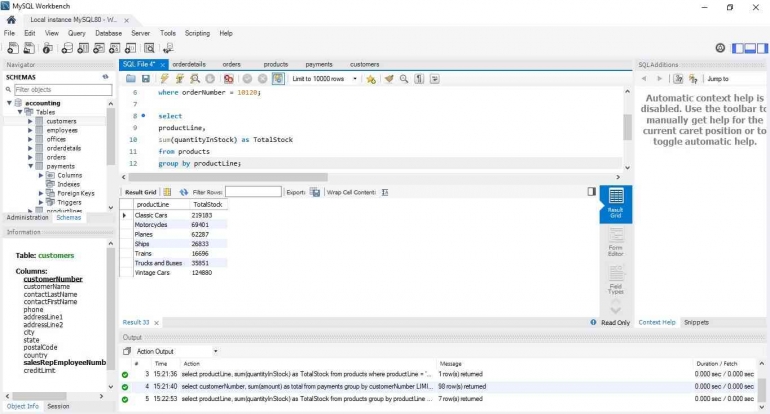Switch to Form Editor view

[x=616, y=242]
